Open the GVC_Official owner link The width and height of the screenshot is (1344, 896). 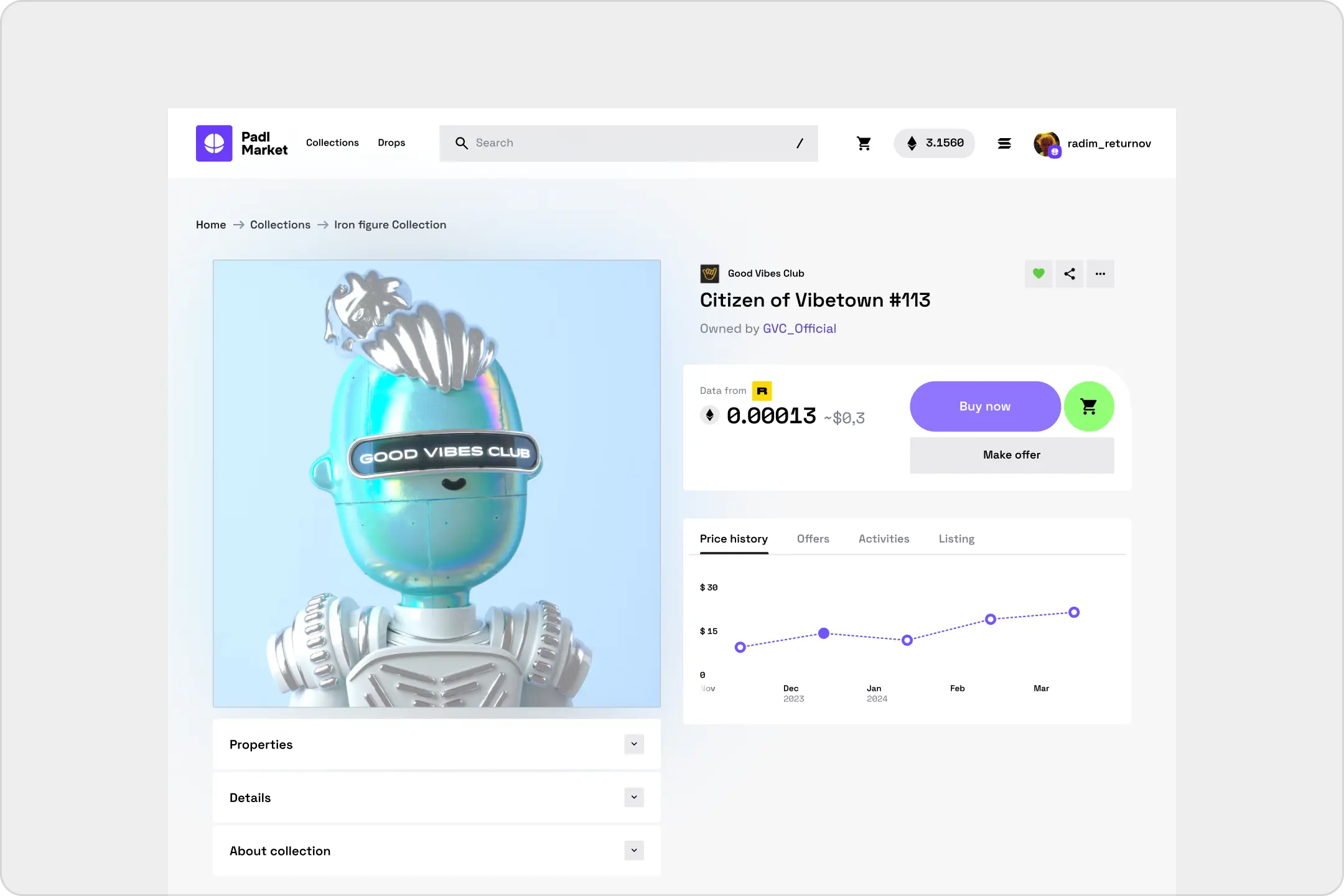click(x=799, y=329)
